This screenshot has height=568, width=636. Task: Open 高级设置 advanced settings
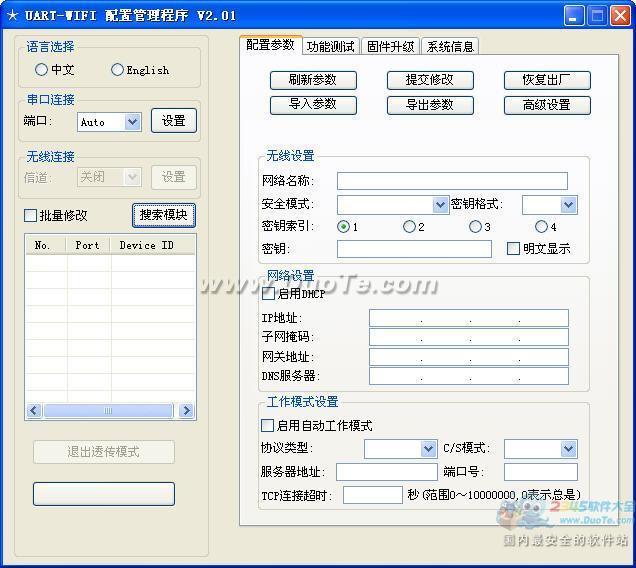pos(547,105)
